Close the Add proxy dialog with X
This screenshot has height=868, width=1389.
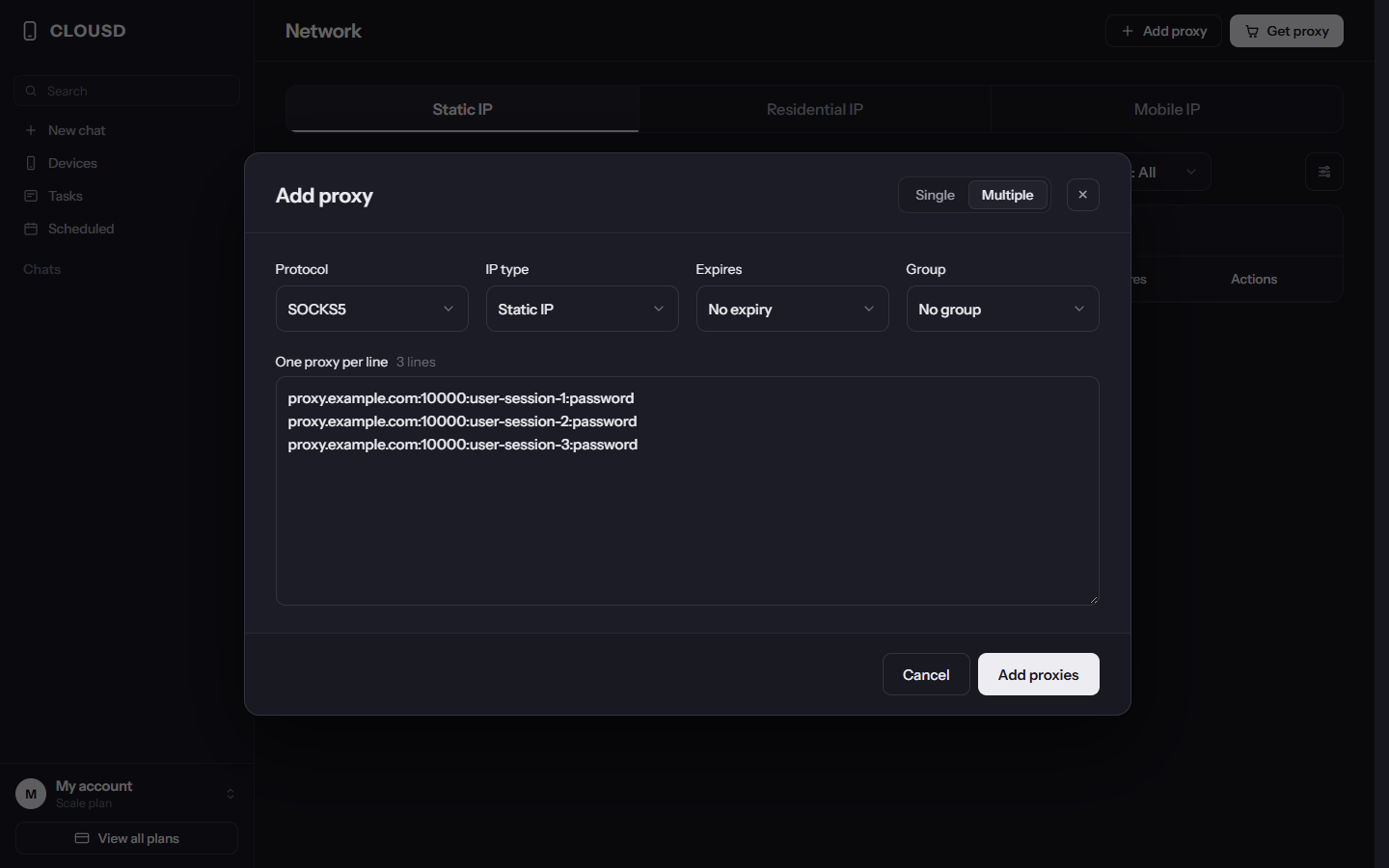click(x=1083, y=195)
